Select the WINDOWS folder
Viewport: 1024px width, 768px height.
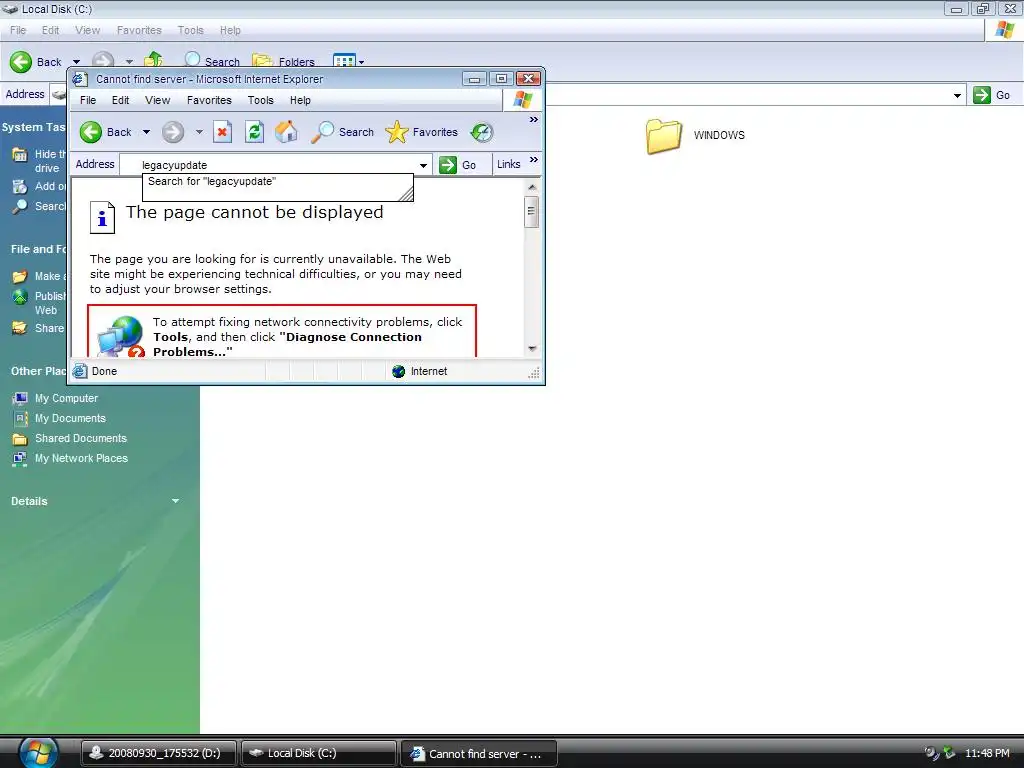[x=695, y=136]
